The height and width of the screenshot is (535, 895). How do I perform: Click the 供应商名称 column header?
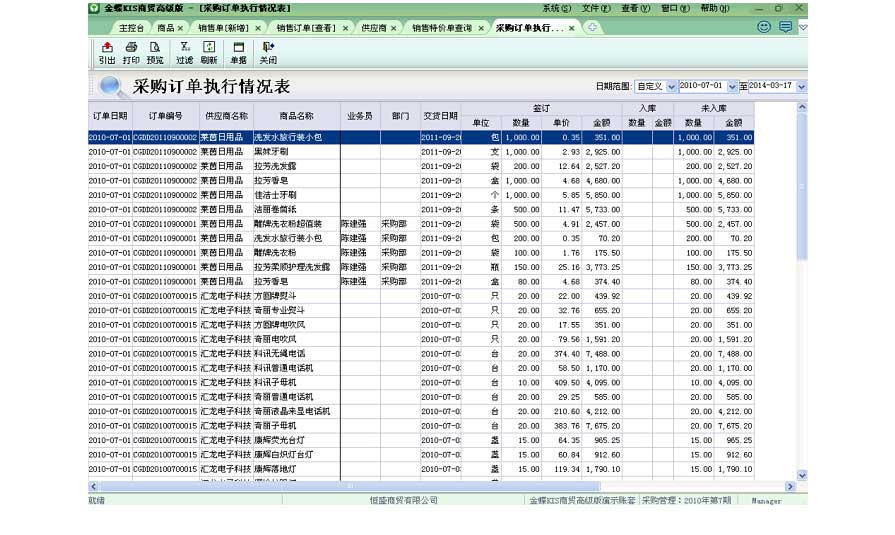pyautogui.click(x=225, y=116)
